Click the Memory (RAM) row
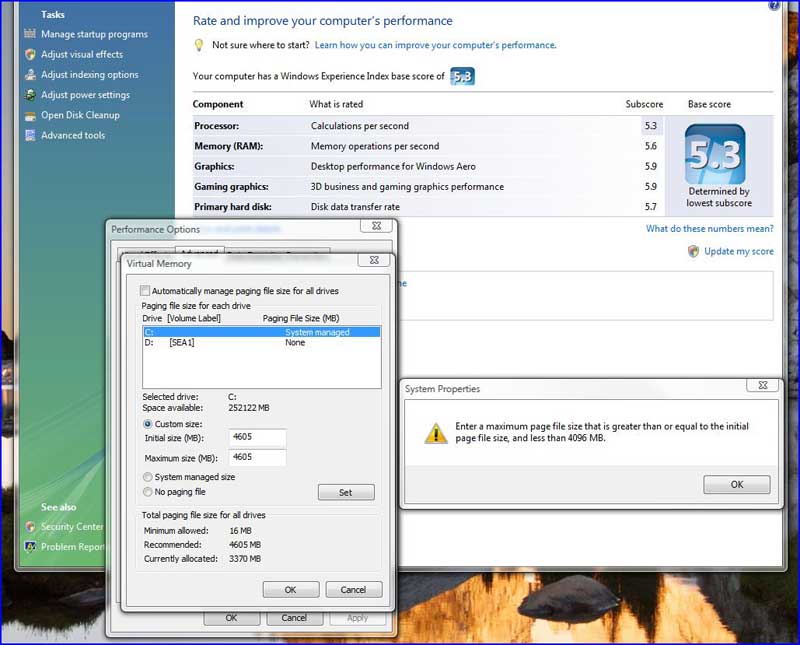This screenshot has height=645, width=800. click(428, 146)
